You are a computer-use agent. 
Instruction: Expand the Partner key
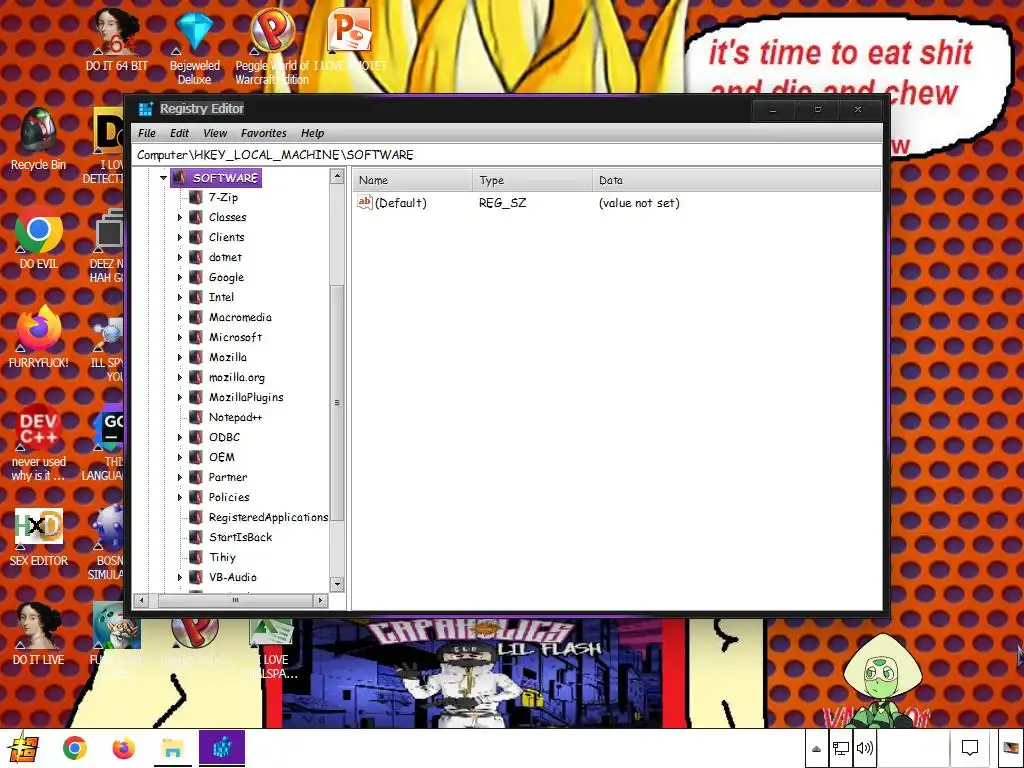tap(180, 477)
